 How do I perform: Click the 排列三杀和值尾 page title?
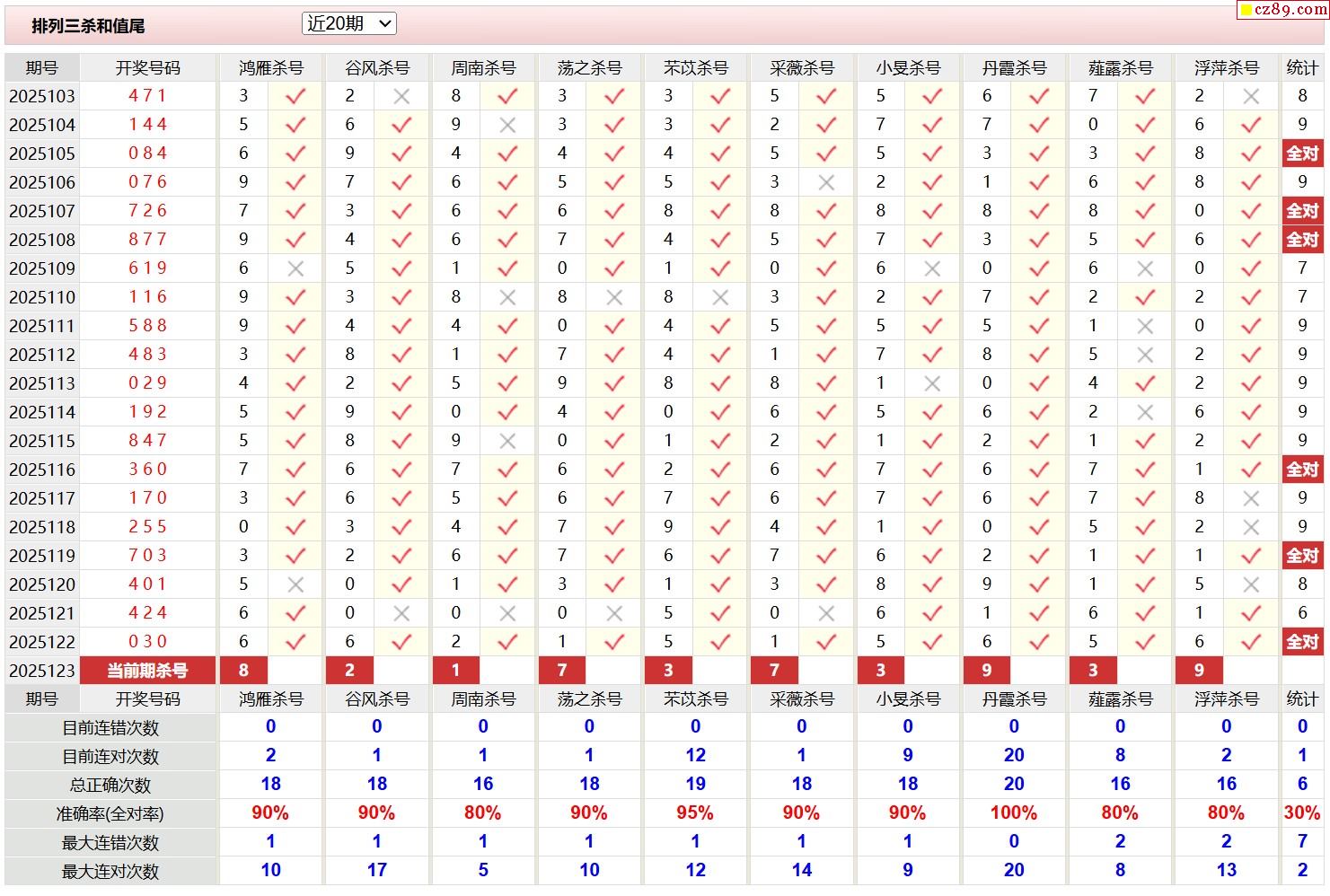click(x=88, y=26)
